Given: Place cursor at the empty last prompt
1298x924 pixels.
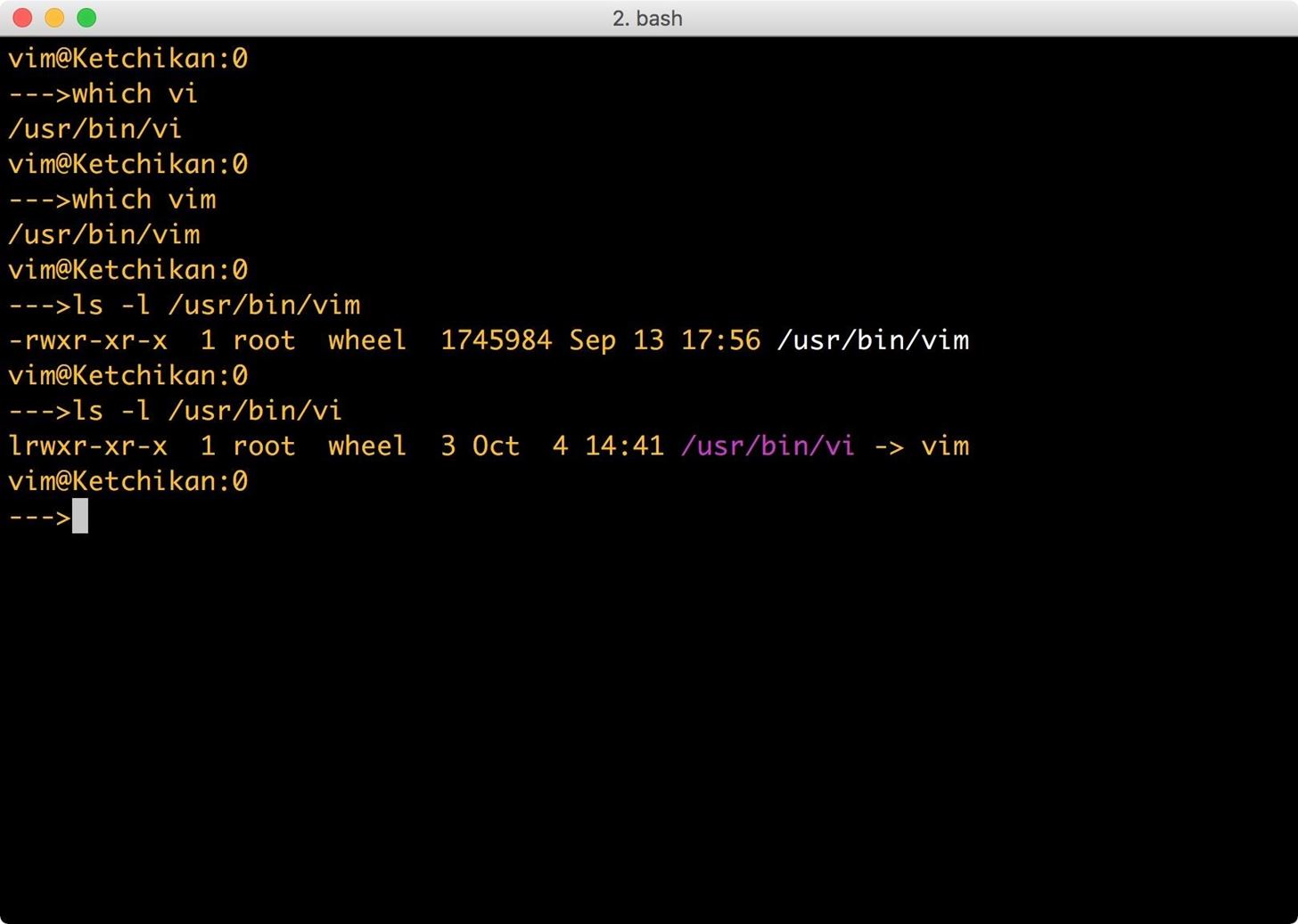Looking at the screenshot, I should point(80,517).
